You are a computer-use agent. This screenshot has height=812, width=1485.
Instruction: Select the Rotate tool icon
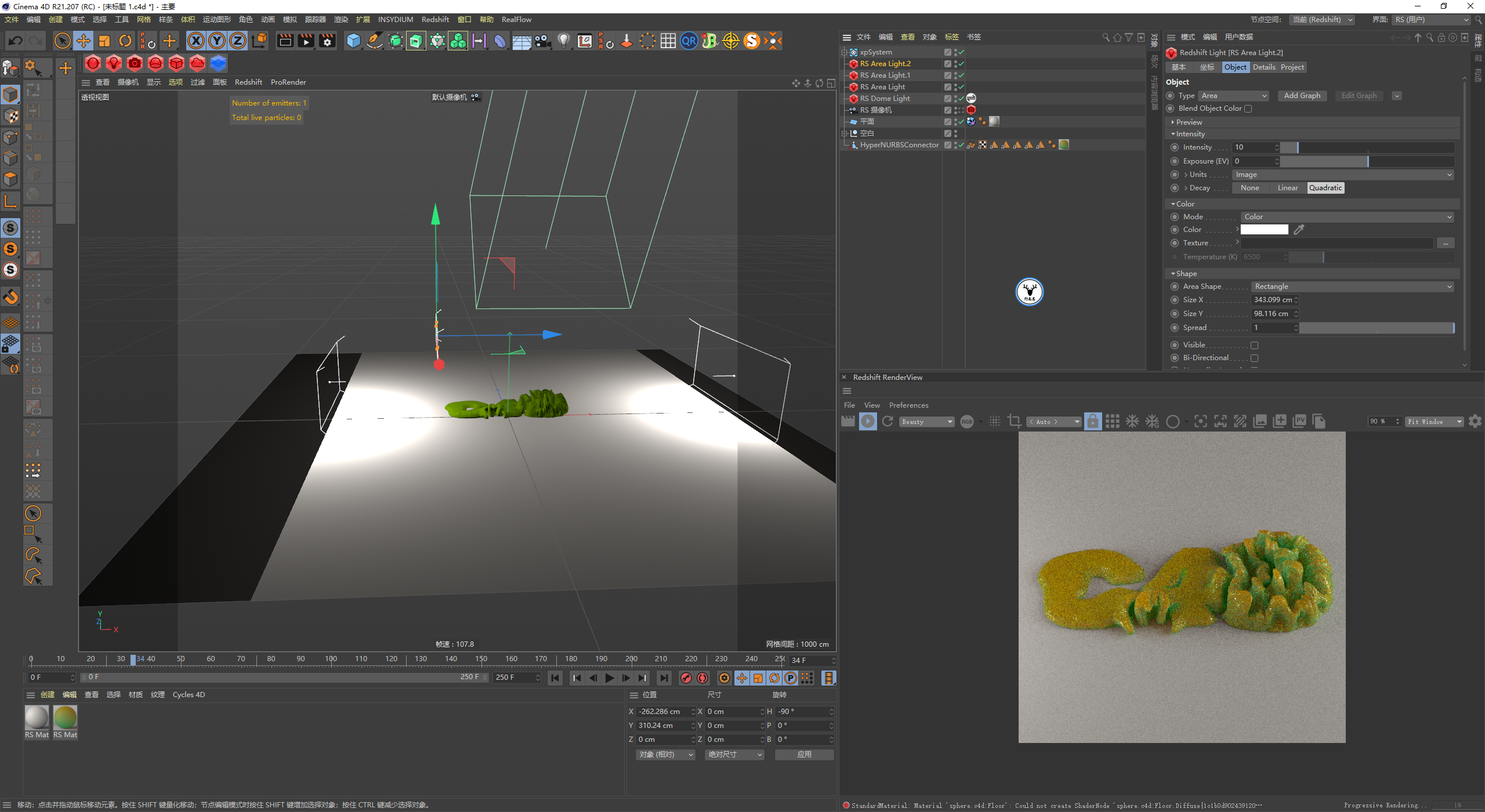[x=125, y=41]
